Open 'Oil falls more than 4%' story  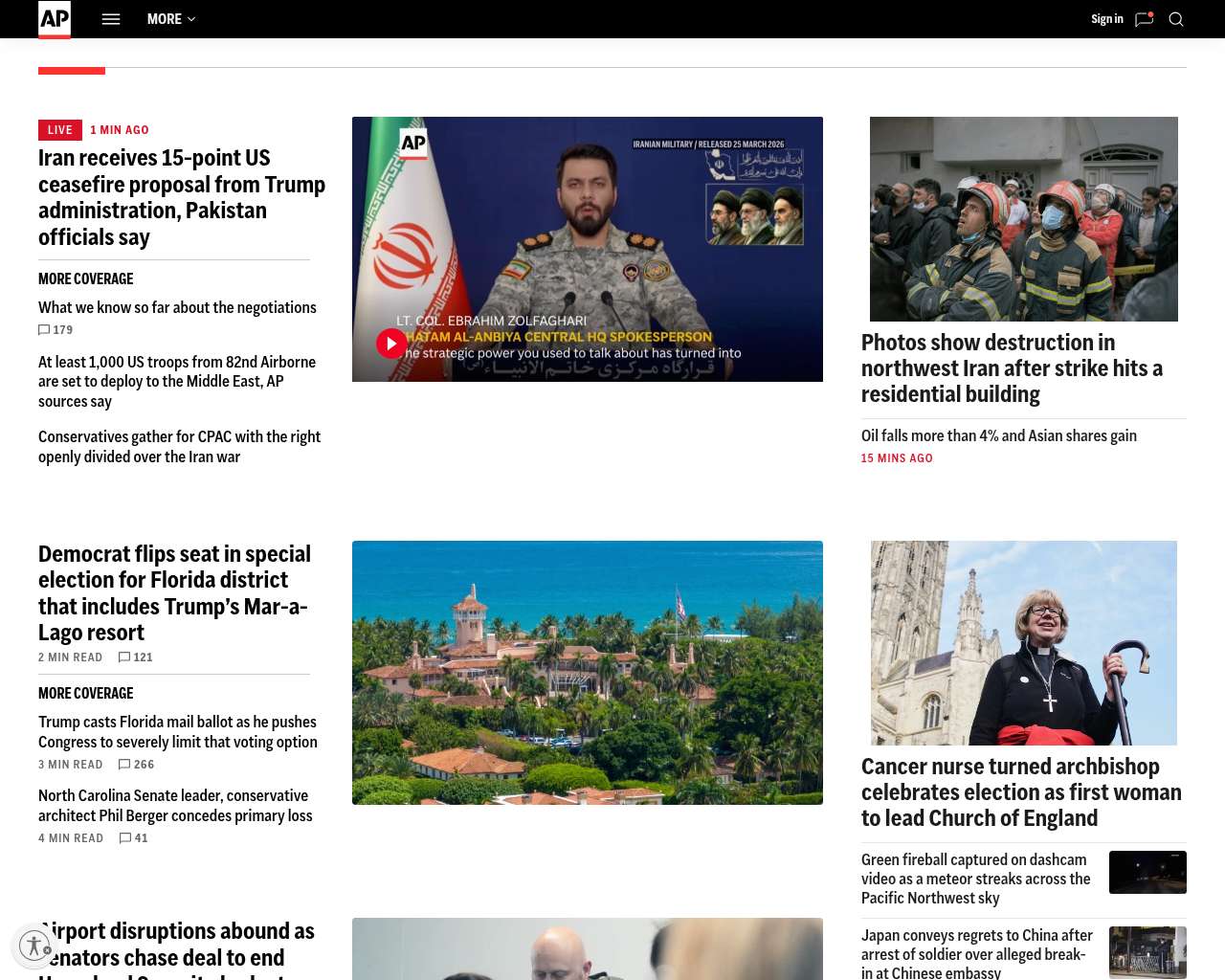point(999,435)
